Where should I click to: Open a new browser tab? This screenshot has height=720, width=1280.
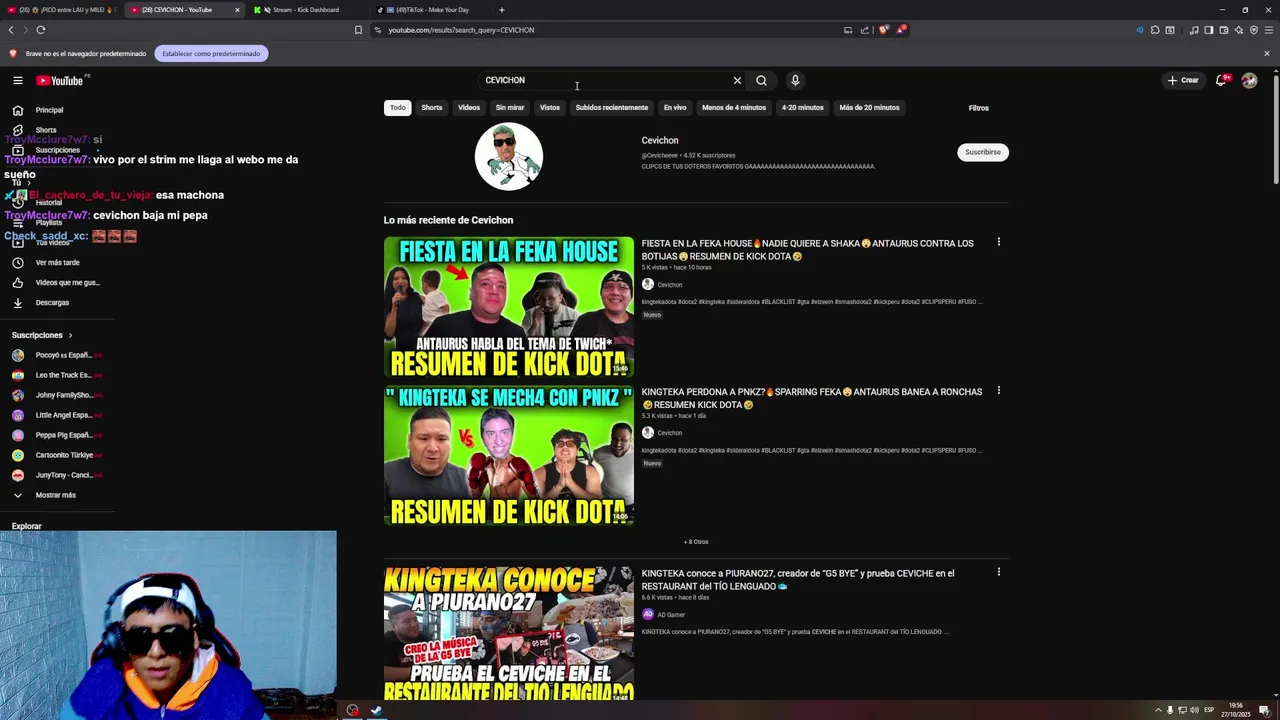502,10
